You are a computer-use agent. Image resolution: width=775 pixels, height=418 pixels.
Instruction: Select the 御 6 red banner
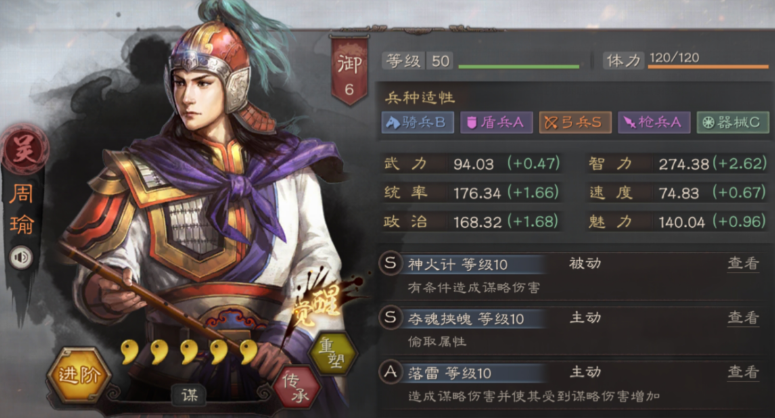point(349,70)
